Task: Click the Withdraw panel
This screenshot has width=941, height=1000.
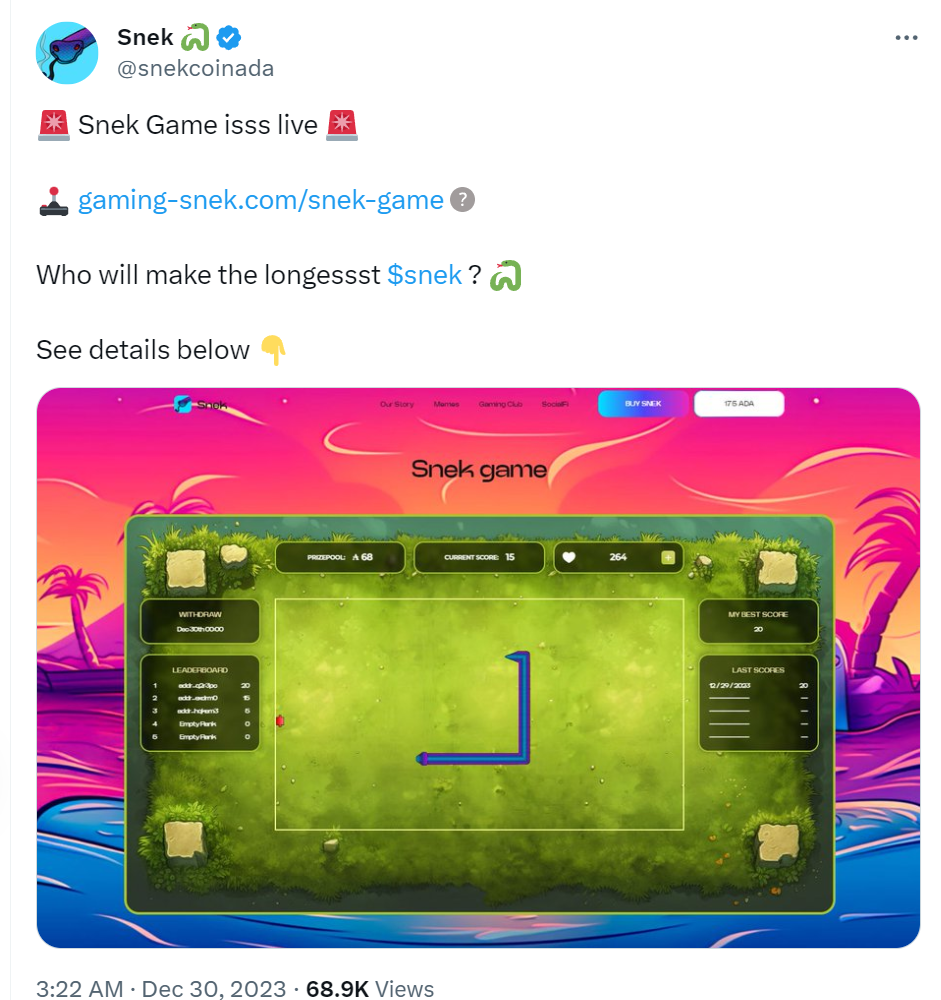Action: tap(200, 621)
